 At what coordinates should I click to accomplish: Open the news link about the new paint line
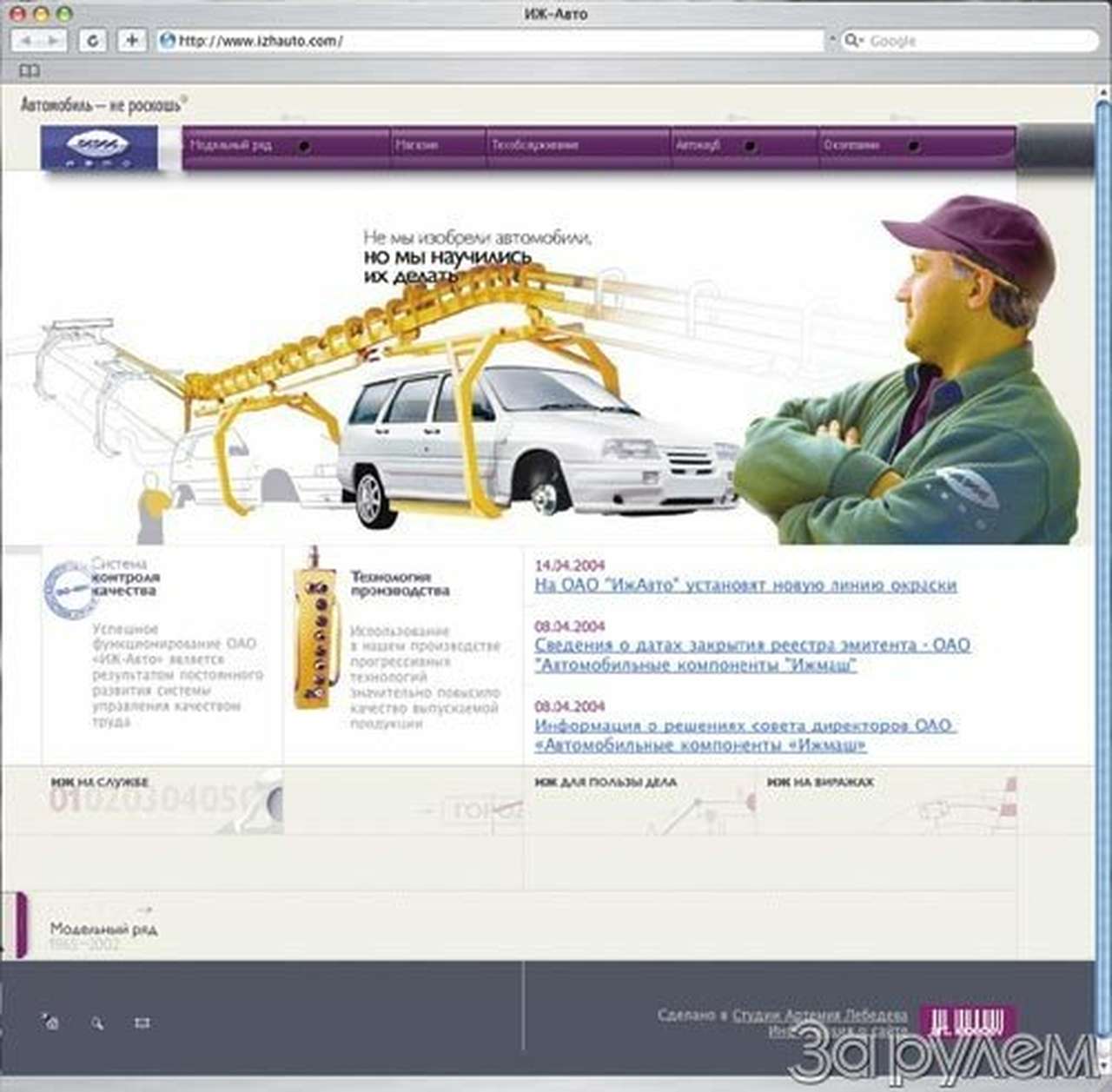coord(749,586)
